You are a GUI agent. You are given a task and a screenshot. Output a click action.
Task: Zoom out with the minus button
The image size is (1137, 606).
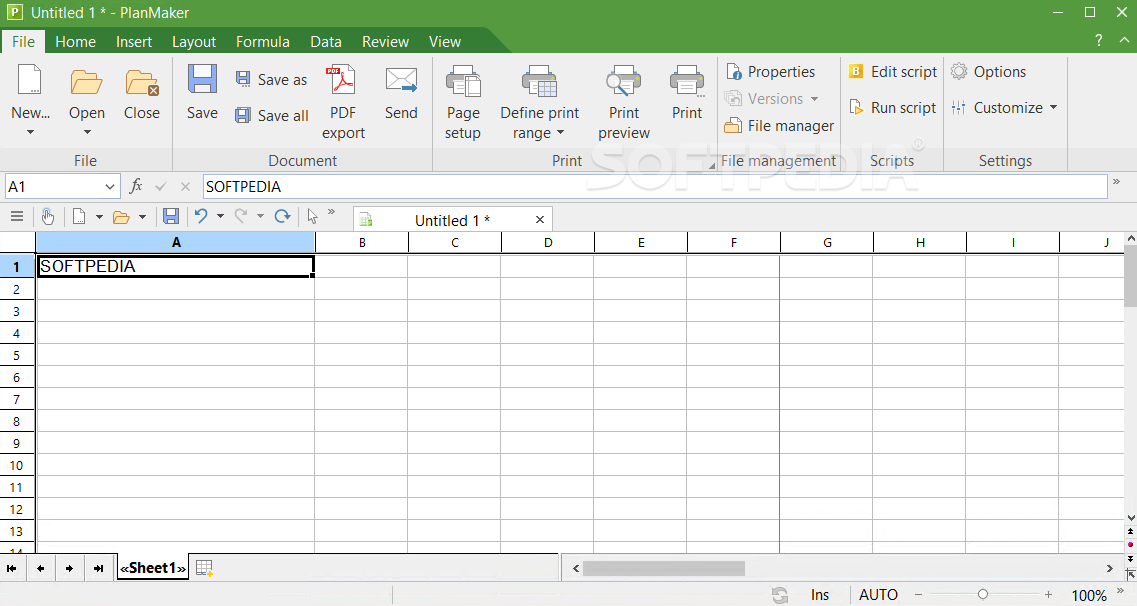(x=918, y=594)
